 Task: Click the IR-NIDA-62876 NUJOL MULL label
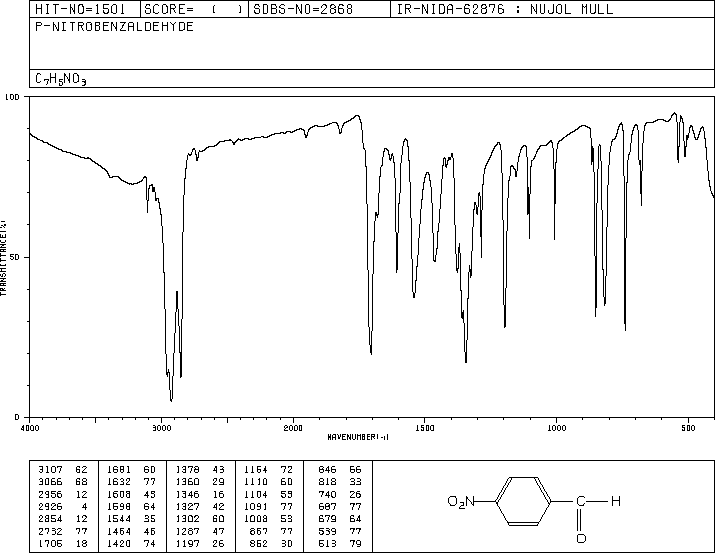click(505, 9)
